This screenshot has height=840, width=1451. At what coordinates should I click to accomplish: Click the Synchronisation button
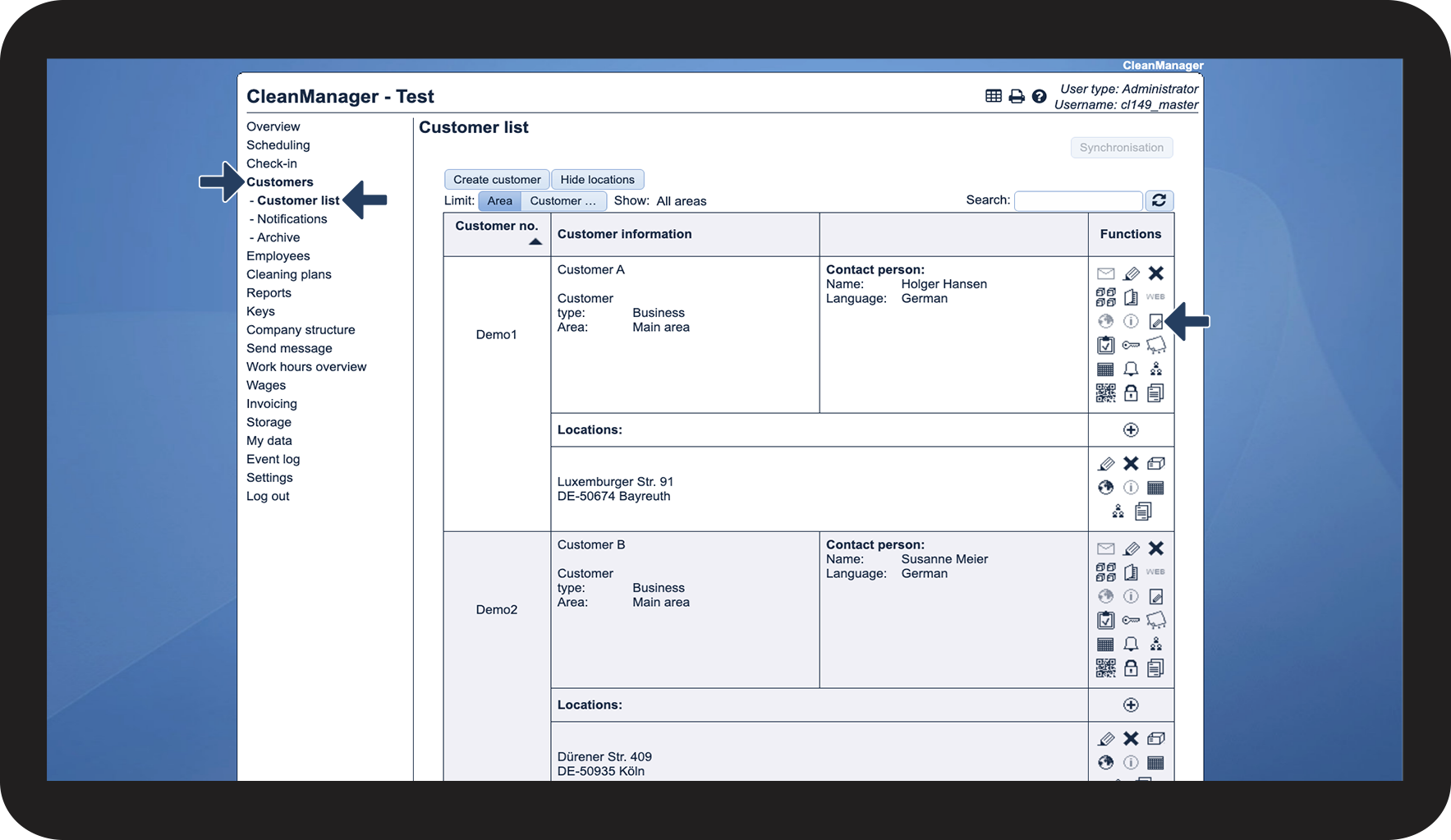pos(1122,148)
